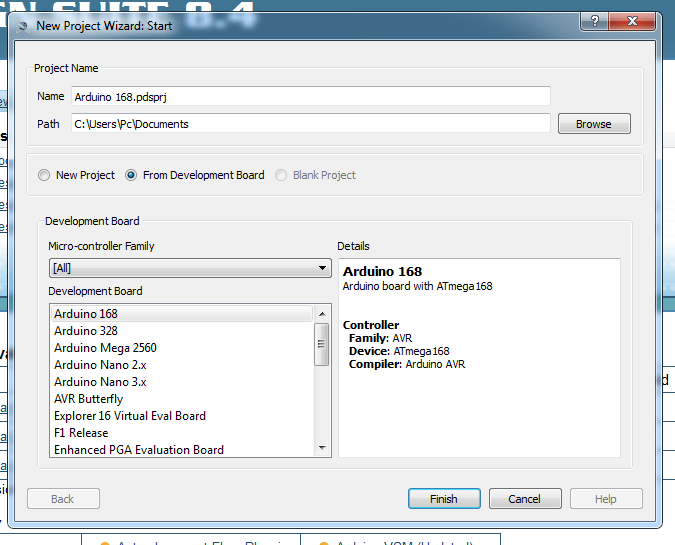The width and height of the screenshot is (675, 545).
Task: Click the disabled Back button
Action: pos(63,499)
